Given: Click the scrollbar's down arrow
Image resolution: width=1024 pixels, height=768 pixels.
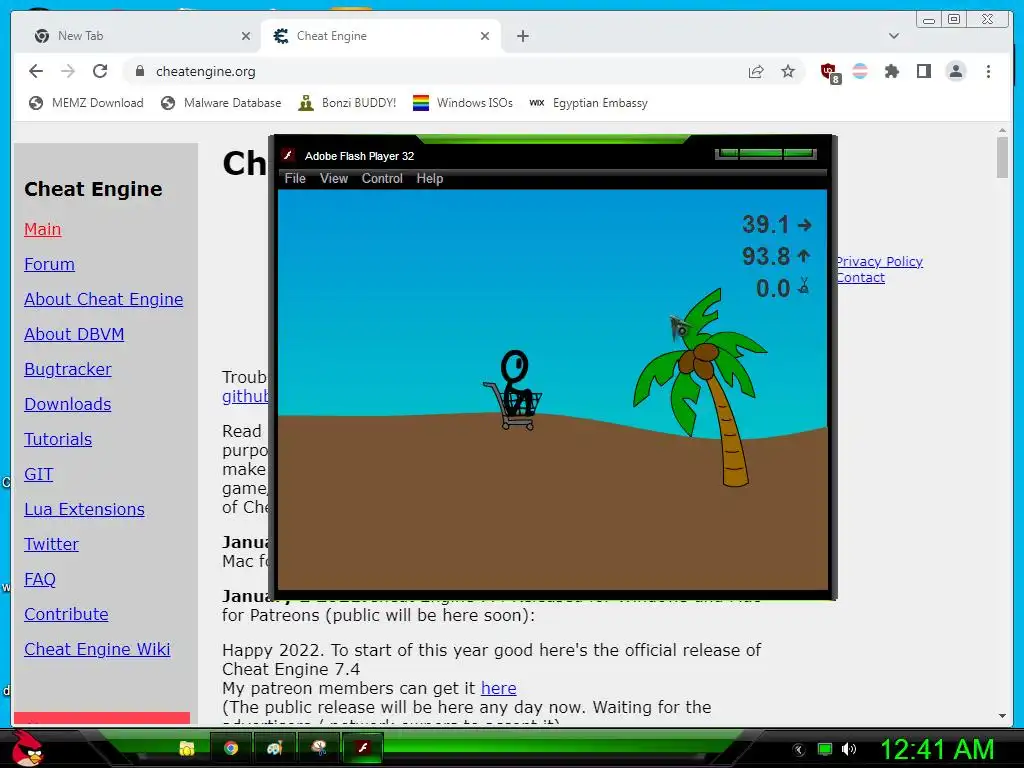Looking at the screenshot, I should click(x=1002, y=716).
